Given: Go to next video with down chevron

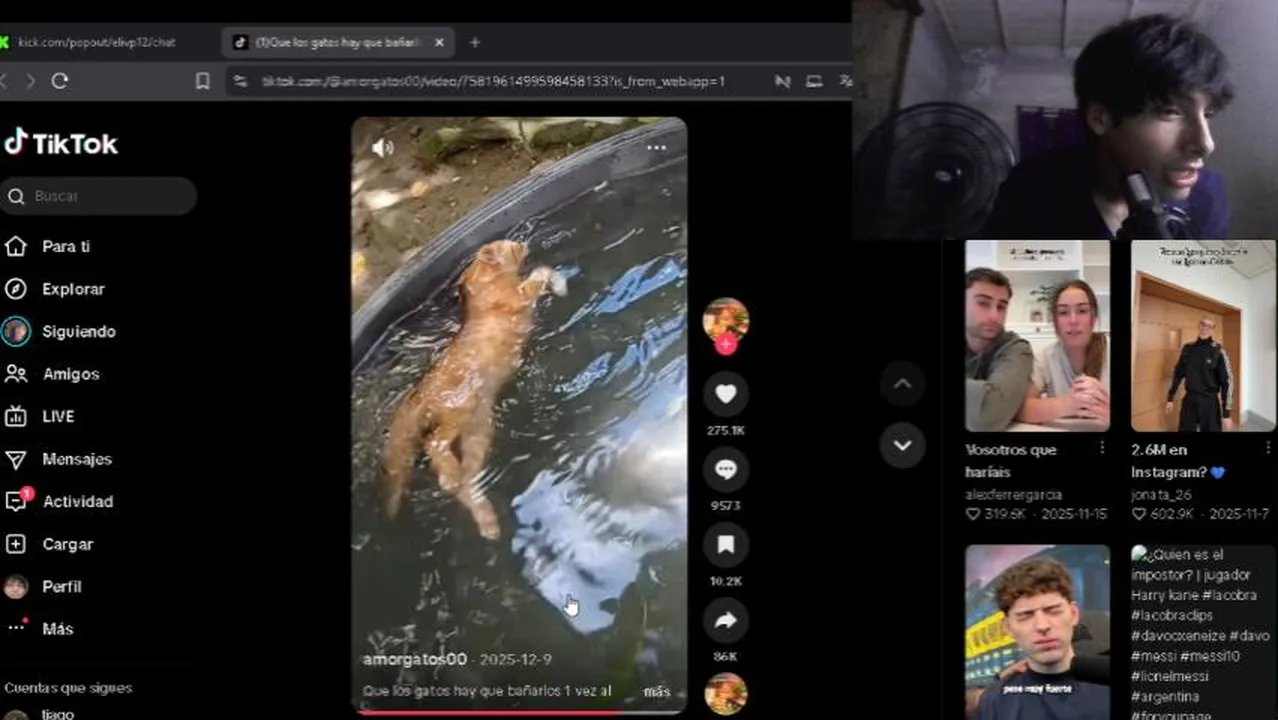Looking at the screenshot, I should 902,445.
